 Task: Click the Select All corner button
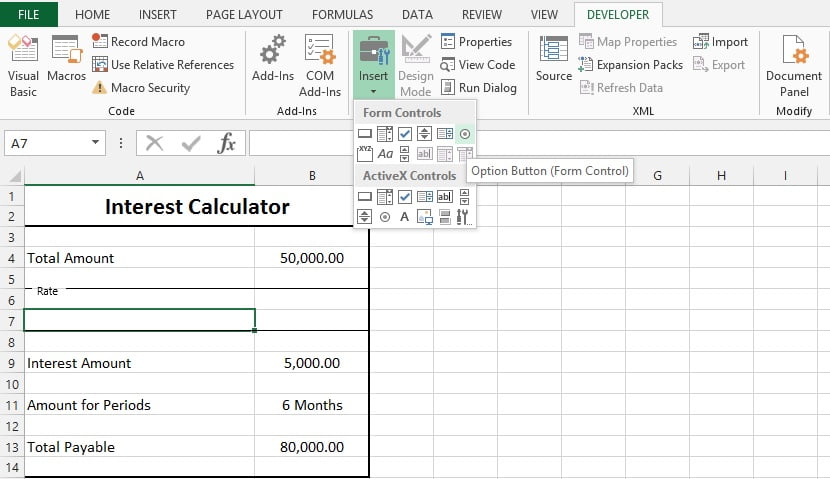point(12,176)
